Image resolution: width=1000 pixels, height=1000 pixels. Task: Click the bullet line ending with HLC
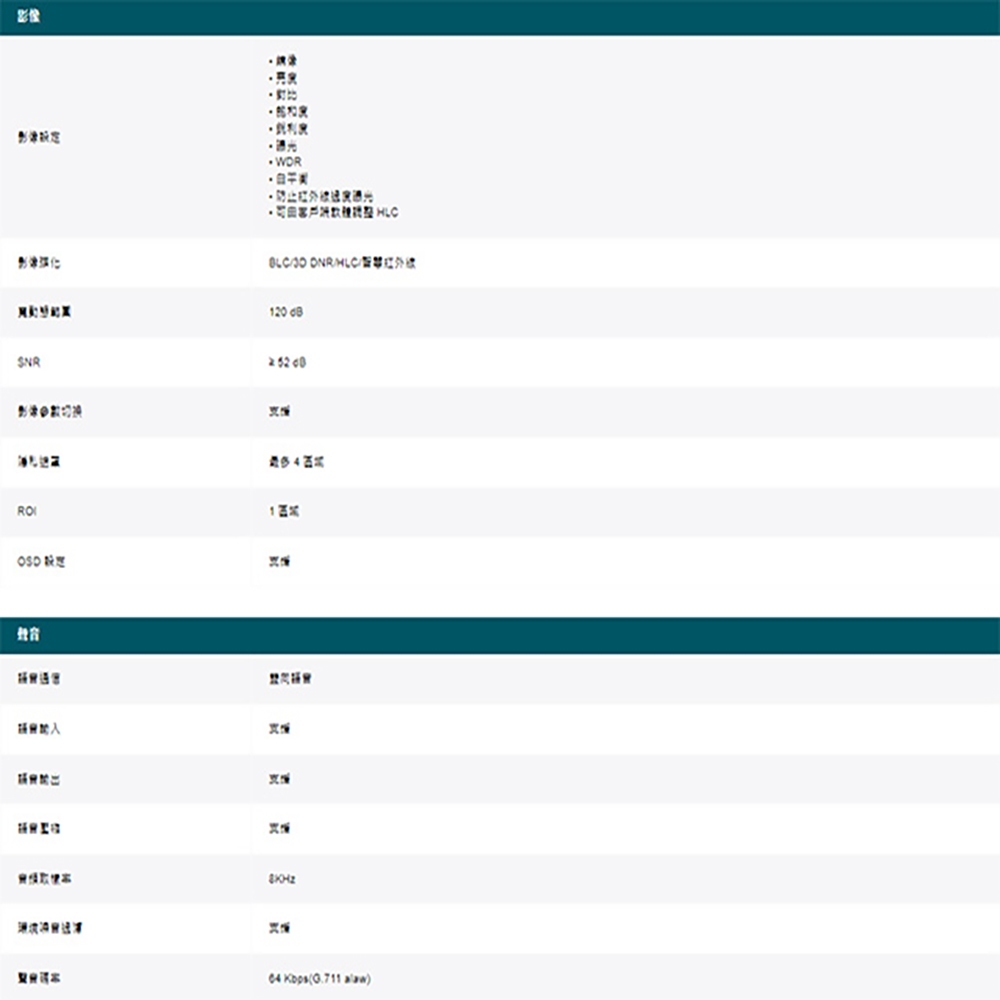pos(336,213)
